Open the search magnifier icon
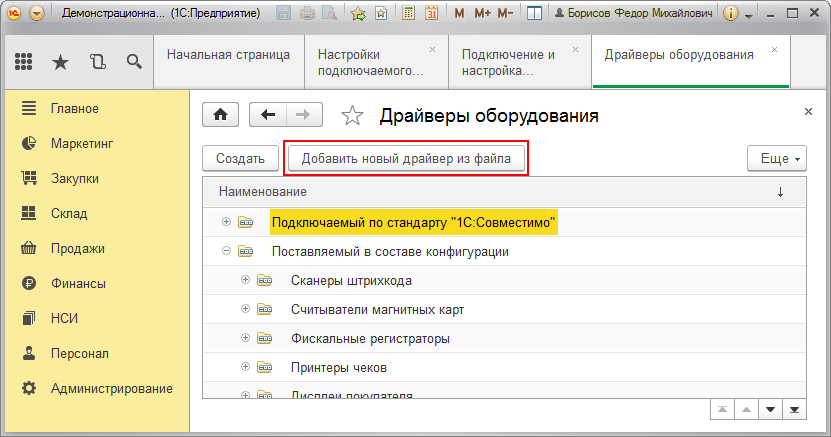The height and width of the screenshot is (437, 831). (134, 62)
